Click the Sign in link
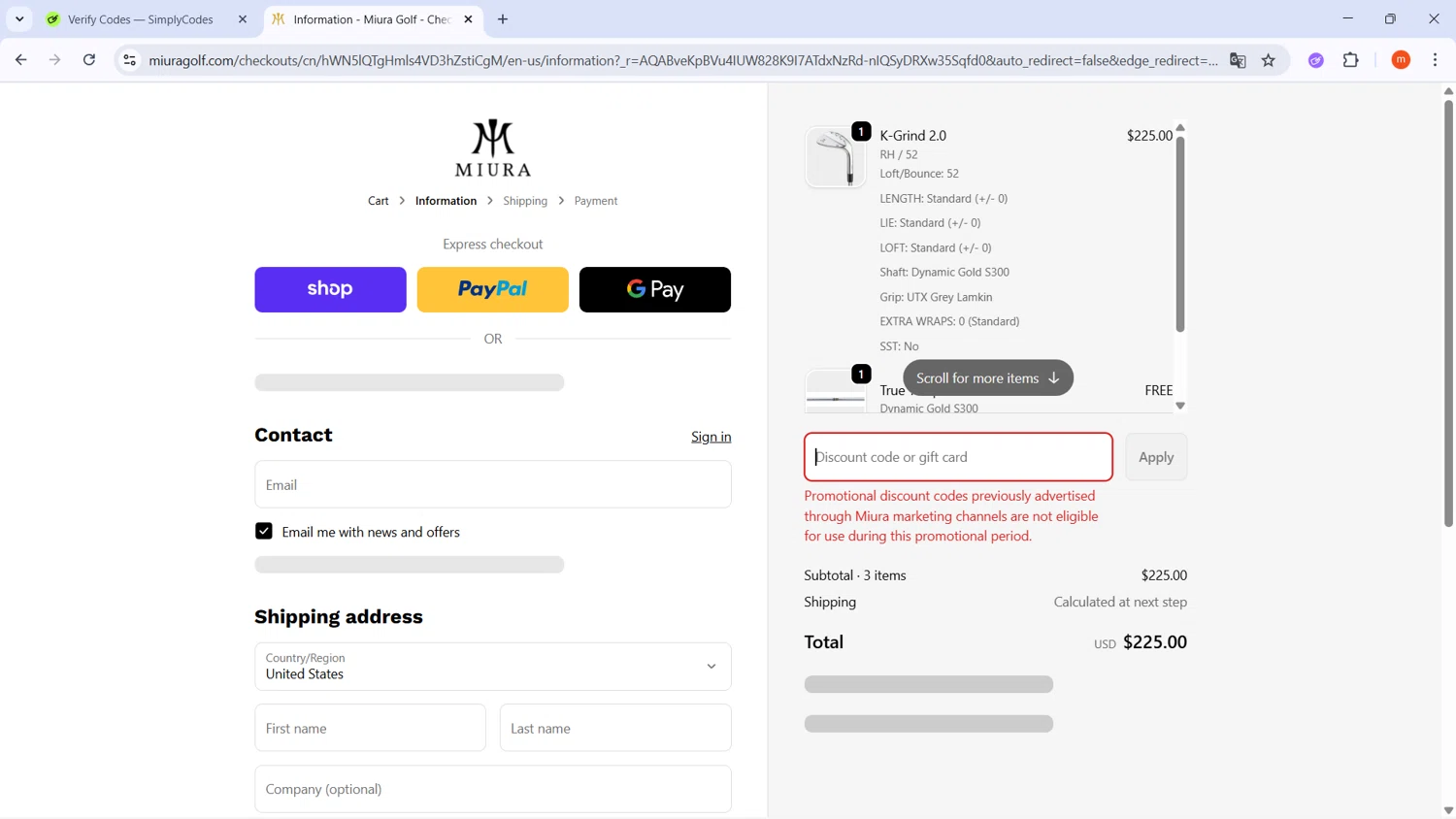This screenshot has width=1456, height=819. coord(711,437)
